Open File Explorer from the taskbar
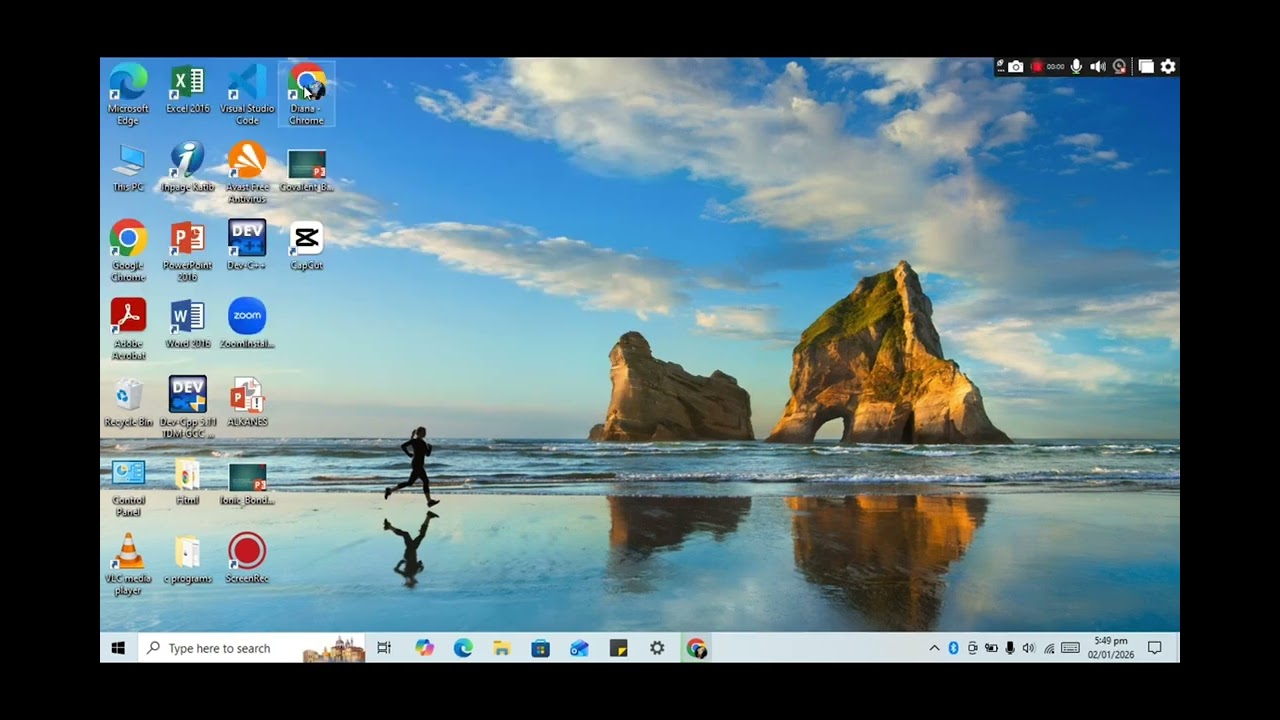Viewport: 1280px width, 720px height. click(x=502, y=648)
